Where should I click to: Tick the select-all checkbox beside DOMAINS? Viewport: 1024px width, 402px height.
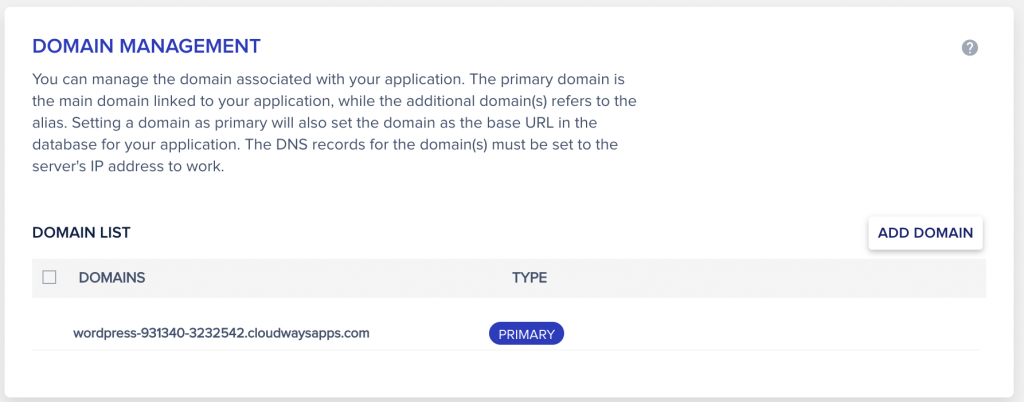click(49, 277)
